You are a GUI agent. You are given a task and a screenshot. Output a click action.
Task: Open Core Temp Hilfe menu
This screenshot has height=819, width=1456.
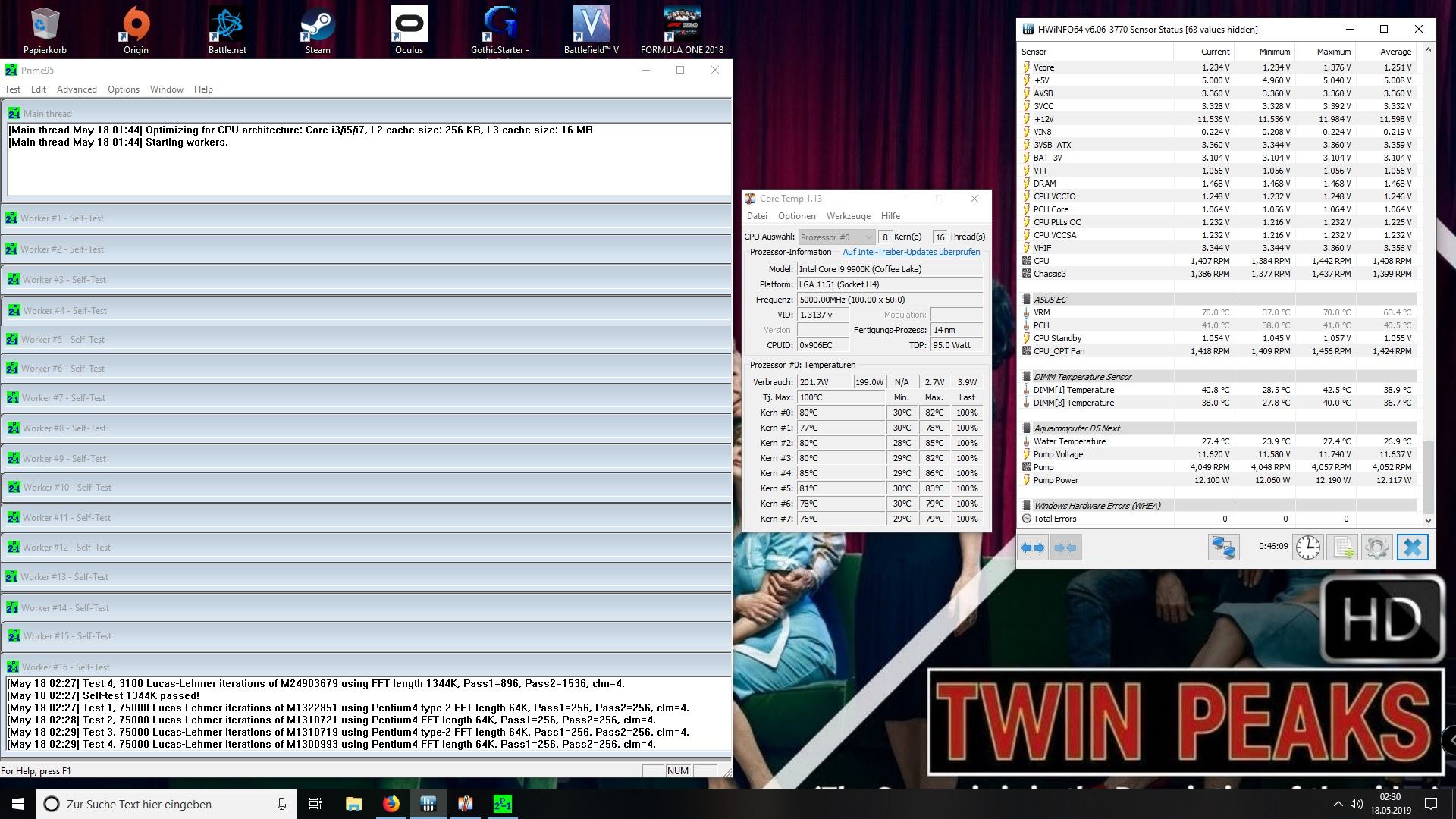pyautogui.click(x=891, y=216)
